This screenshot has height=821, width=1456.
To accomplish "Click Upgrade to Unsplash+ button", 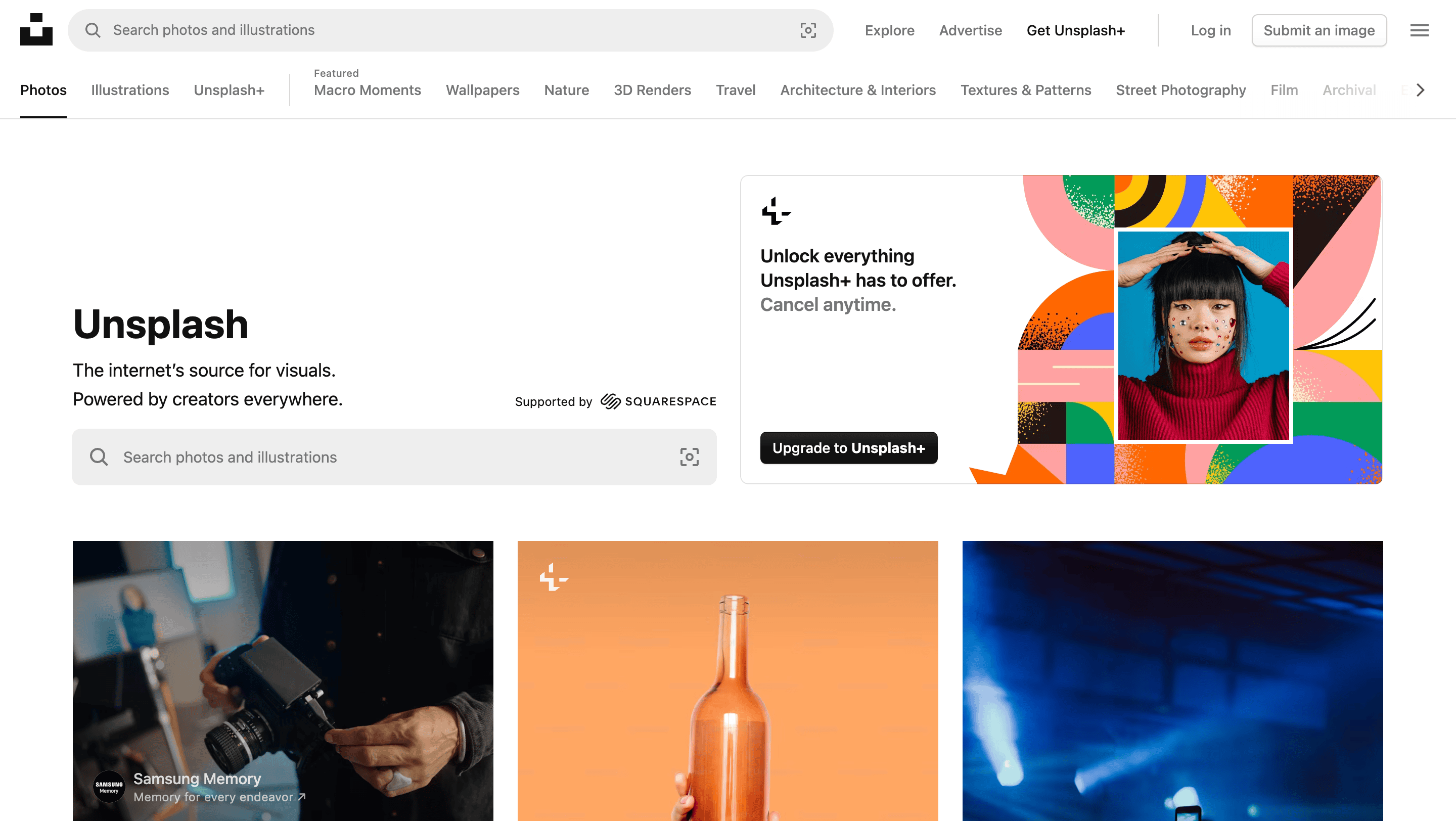I will click(x=848, y=447).
